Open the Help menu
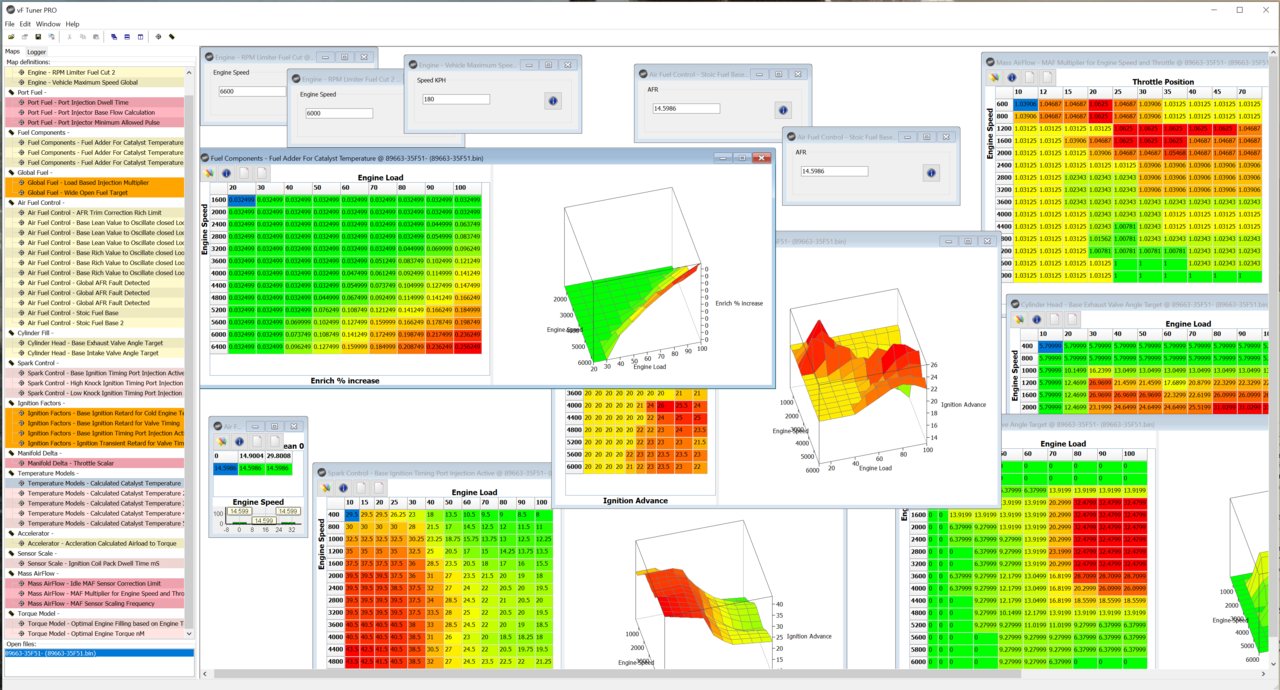The image size is (1280, 690). (x=73, y=23)
